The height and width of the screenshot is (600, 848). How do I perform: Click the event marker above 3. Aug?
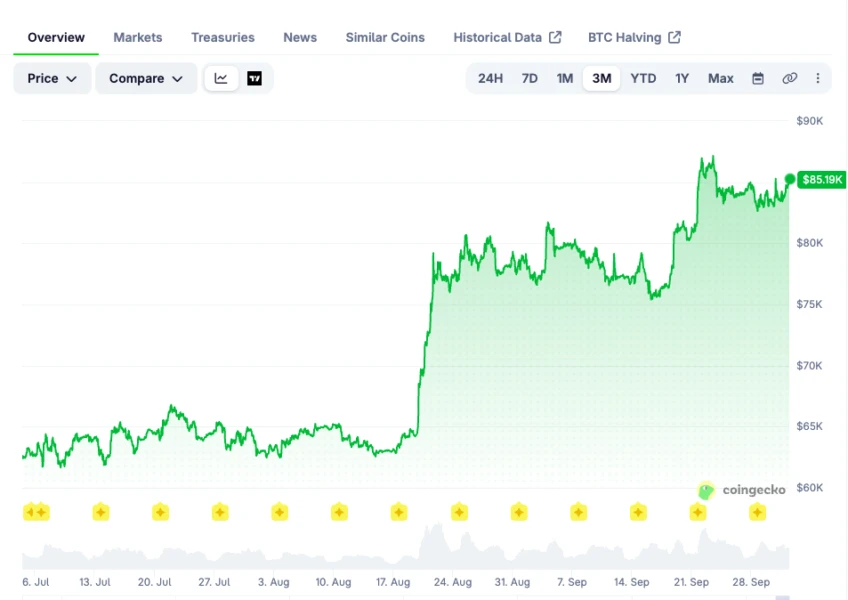pos(280,512)
